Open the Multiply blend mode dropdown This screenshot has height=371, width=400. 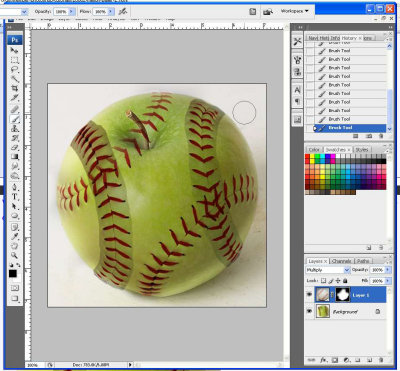point(327,270)
